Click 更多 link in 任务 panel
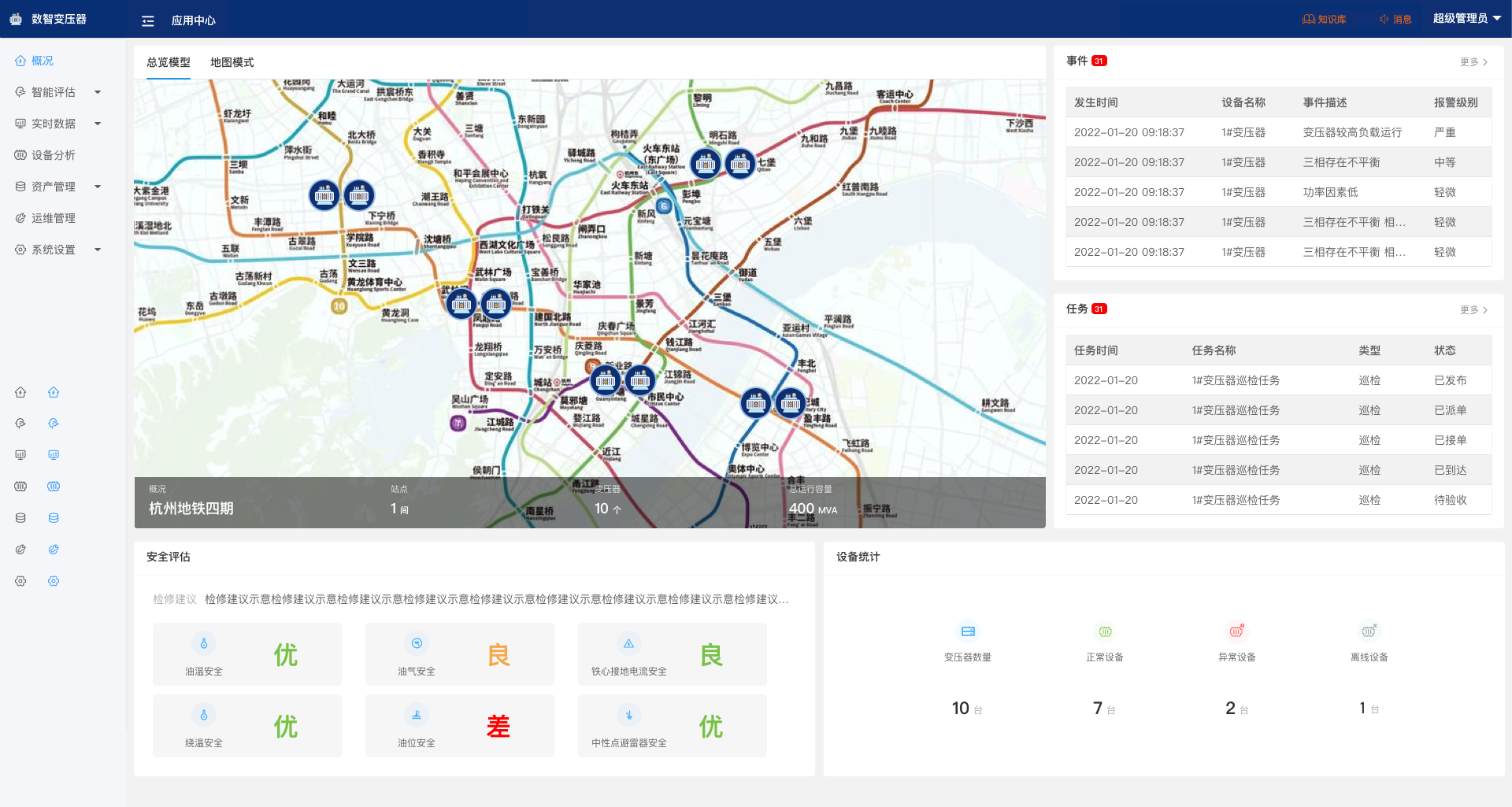Screen dimensions: 1512x807 (1473, 309)
